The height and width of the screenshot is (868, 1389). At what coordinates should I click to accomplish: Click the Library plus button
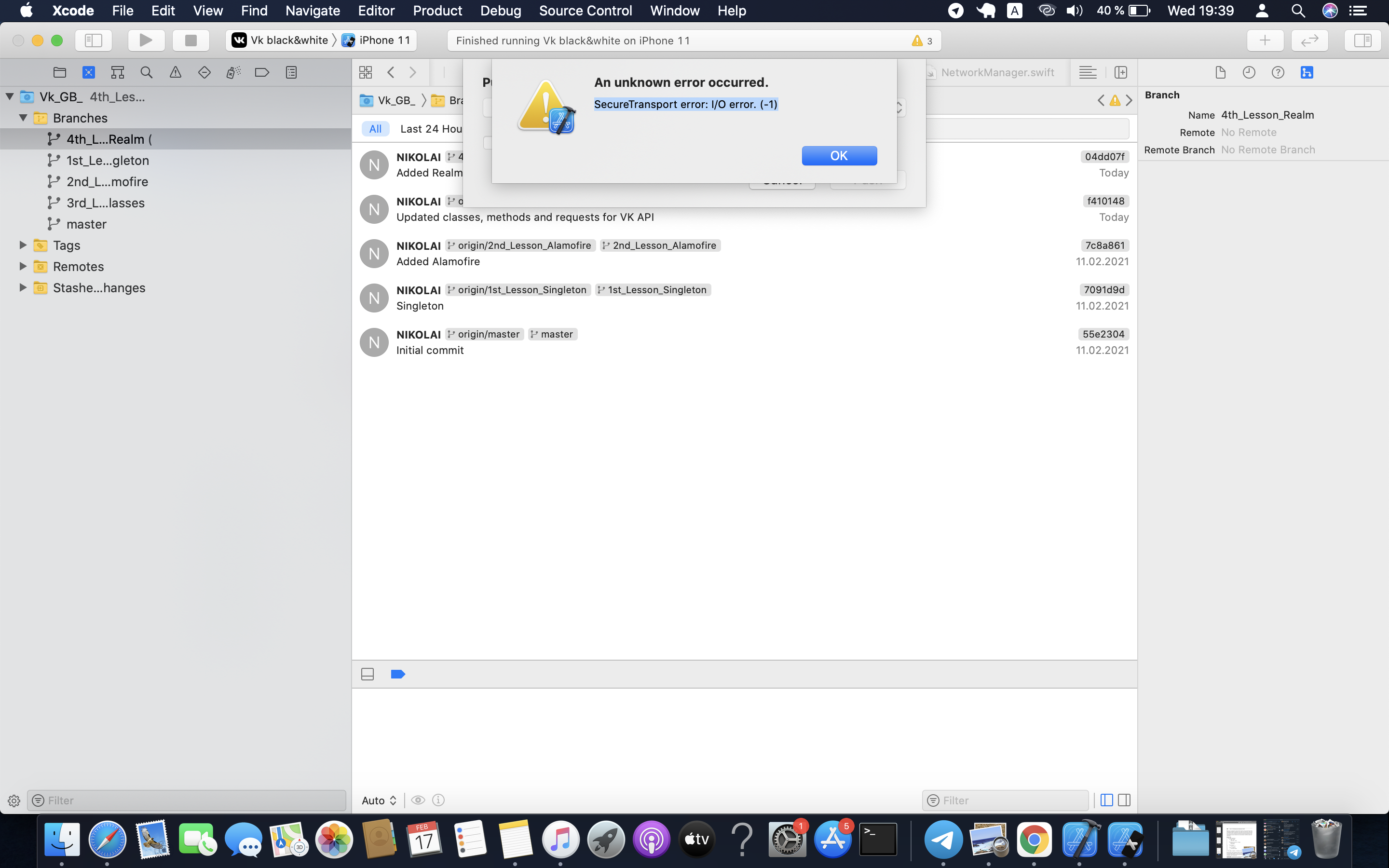tap(1265, 40)
